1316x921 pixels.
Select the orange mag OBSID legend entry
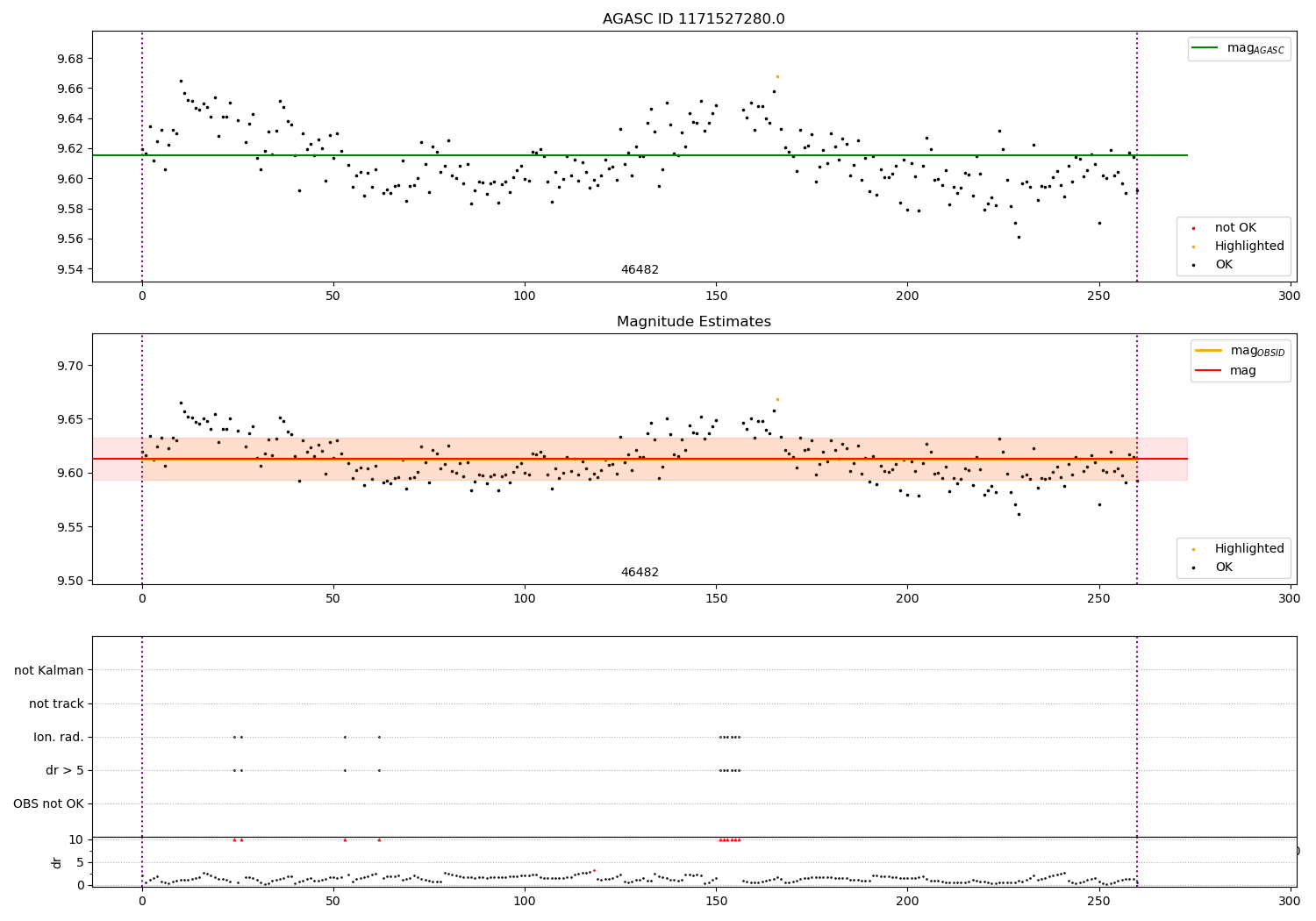(x=1241, y=351)
